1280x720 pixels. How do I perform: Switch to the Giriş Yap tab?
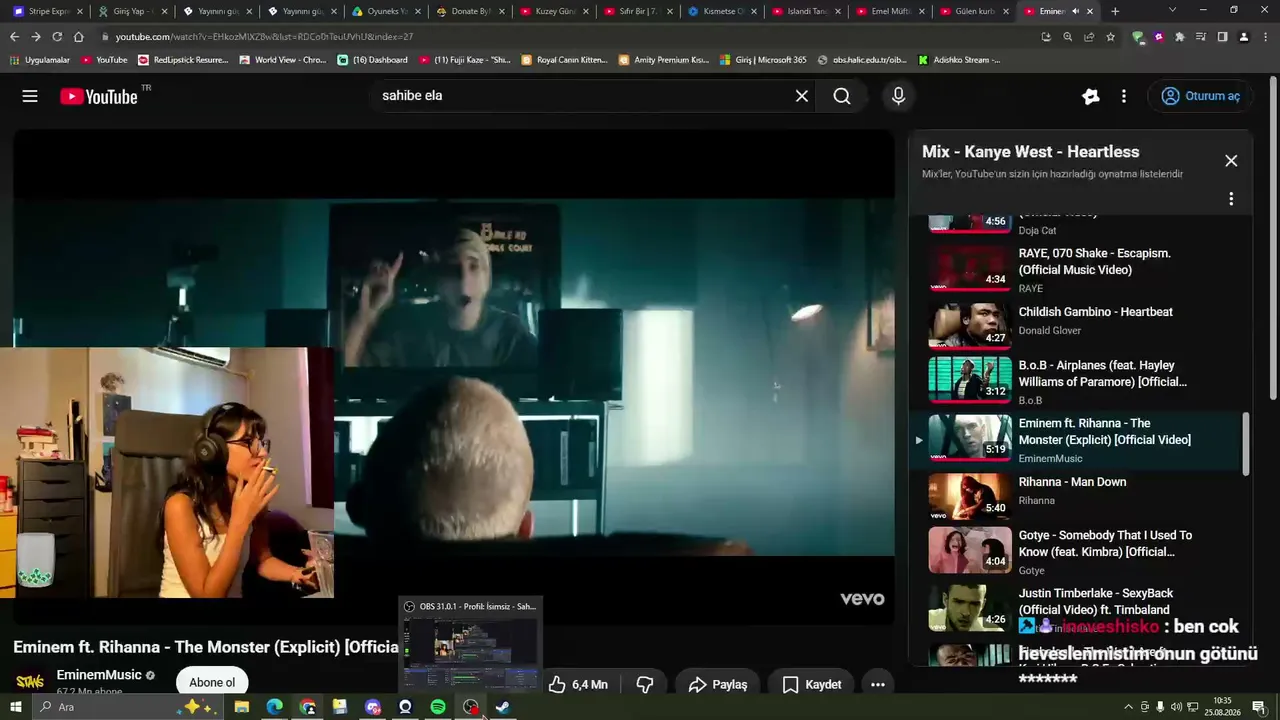click(130, 11)
